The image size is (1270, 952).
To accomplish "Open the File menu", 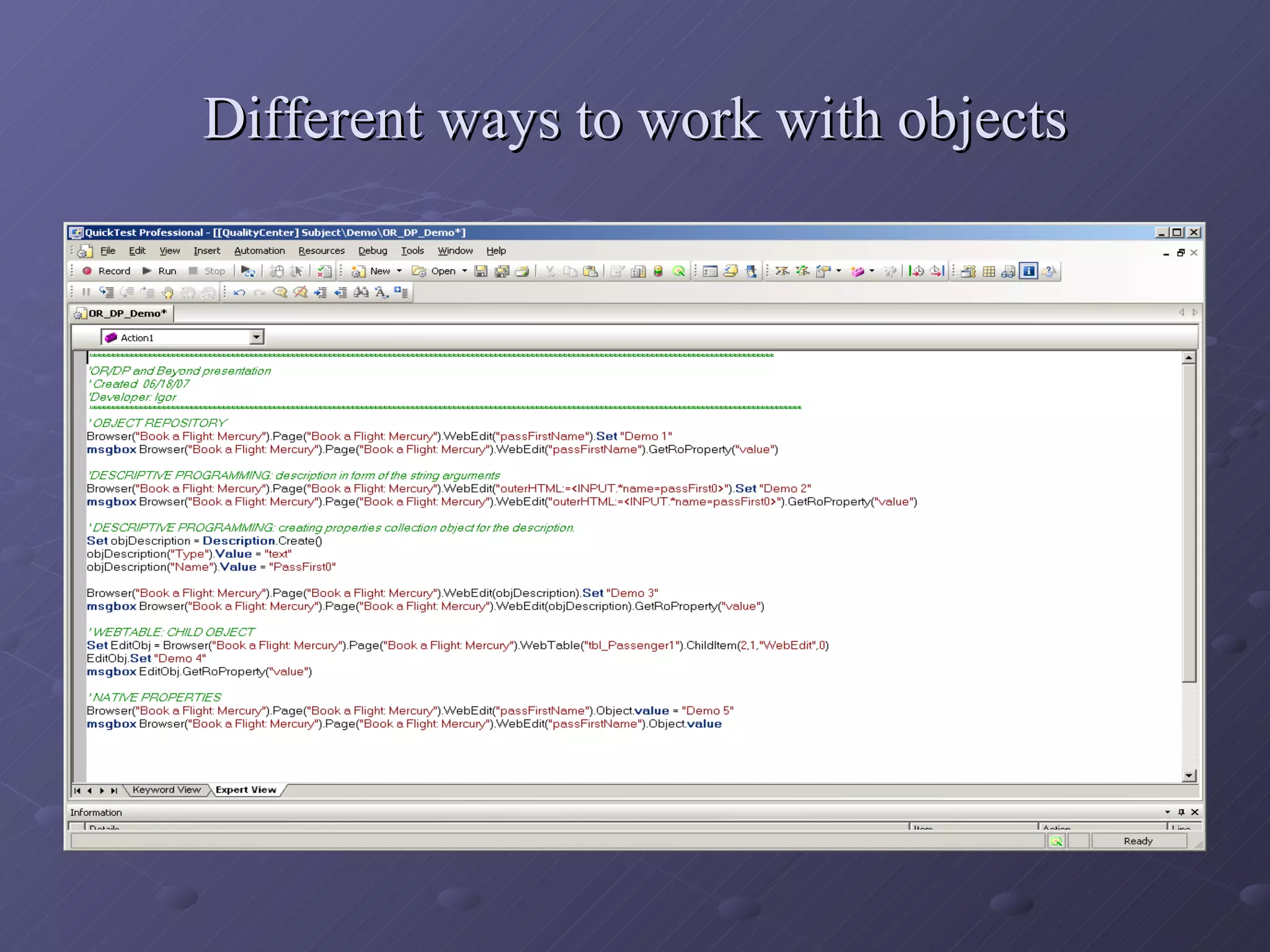I will (108, 250).
